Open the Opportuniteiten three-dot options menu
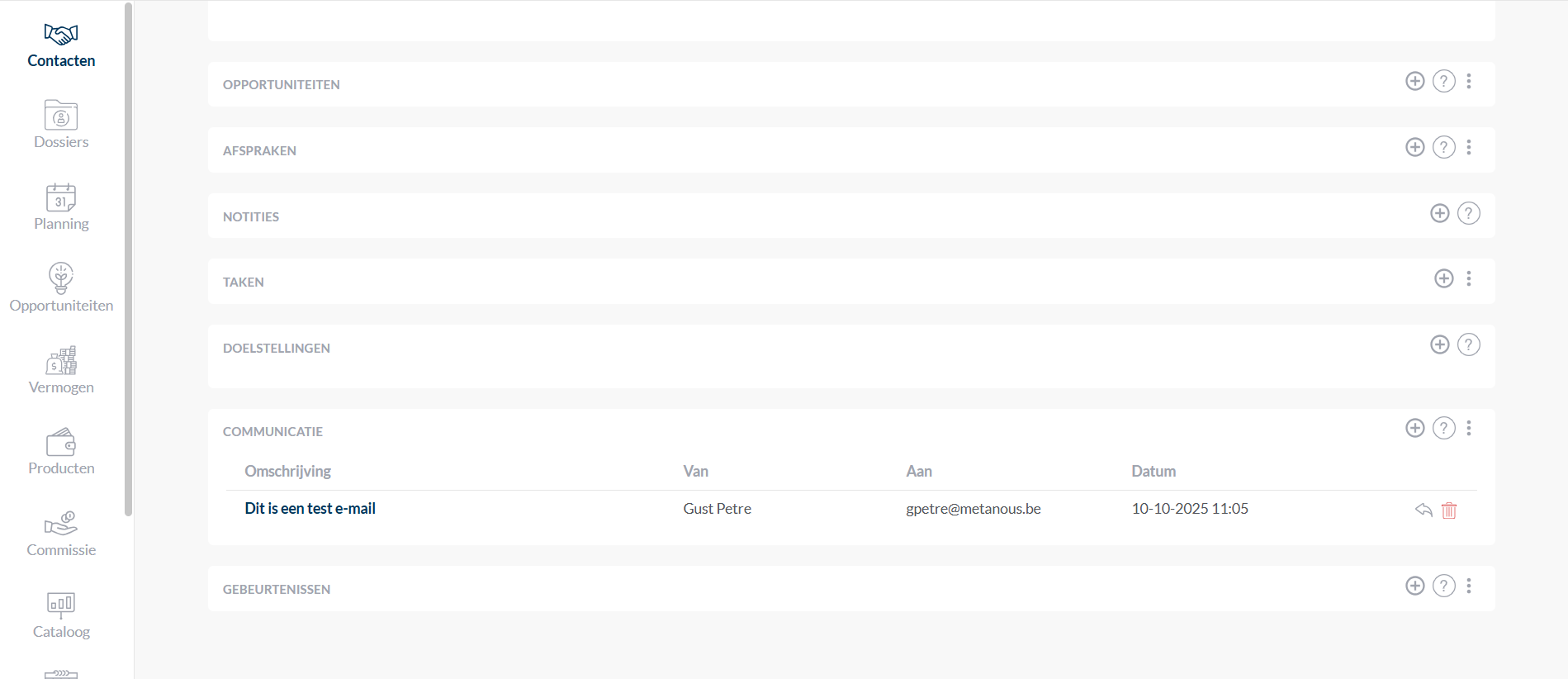This screenshot has height=679, width=1568. coord(1469,81)
